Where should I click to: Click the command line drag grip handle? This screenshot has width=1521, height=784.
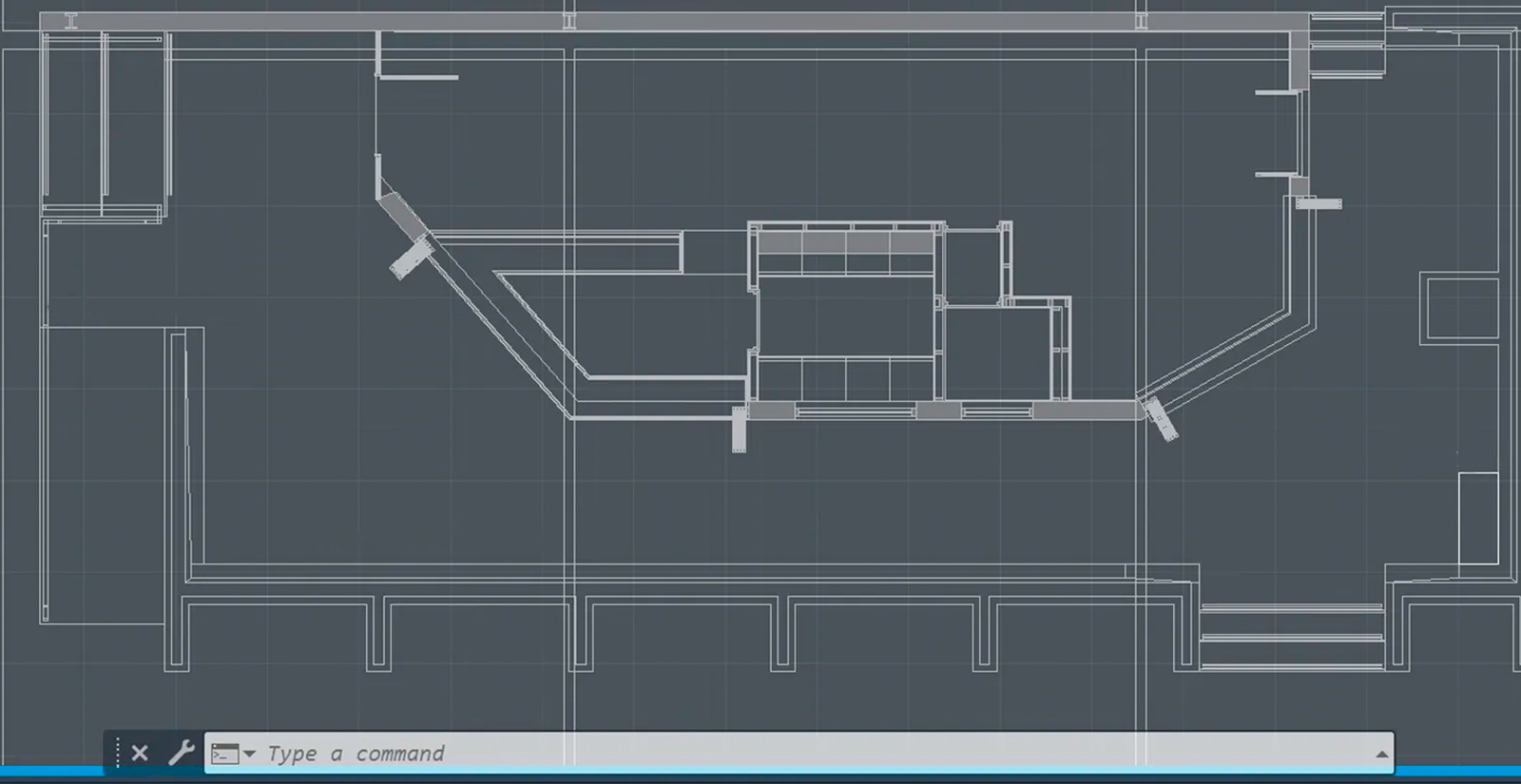[x=118, y=753]
